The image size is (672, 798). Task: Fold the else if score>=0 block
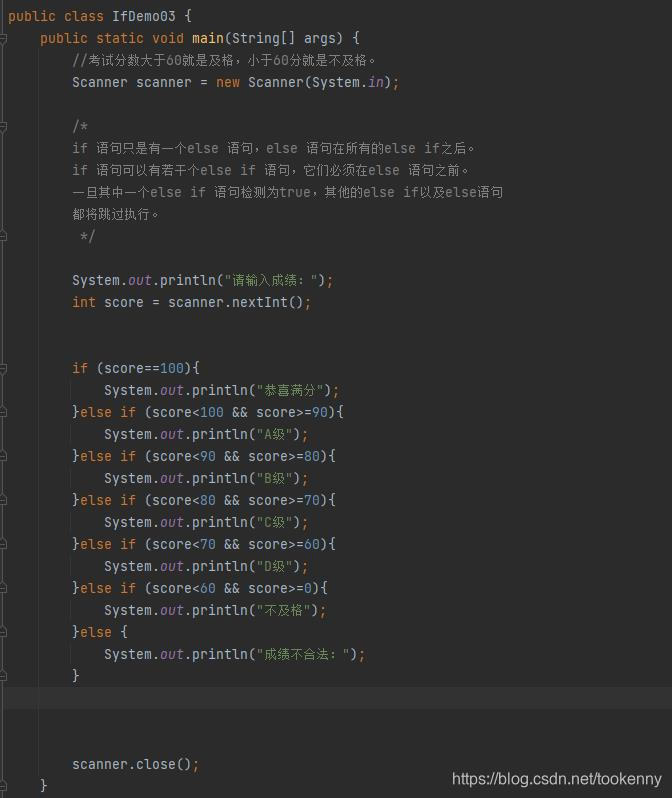click(3, 588)
